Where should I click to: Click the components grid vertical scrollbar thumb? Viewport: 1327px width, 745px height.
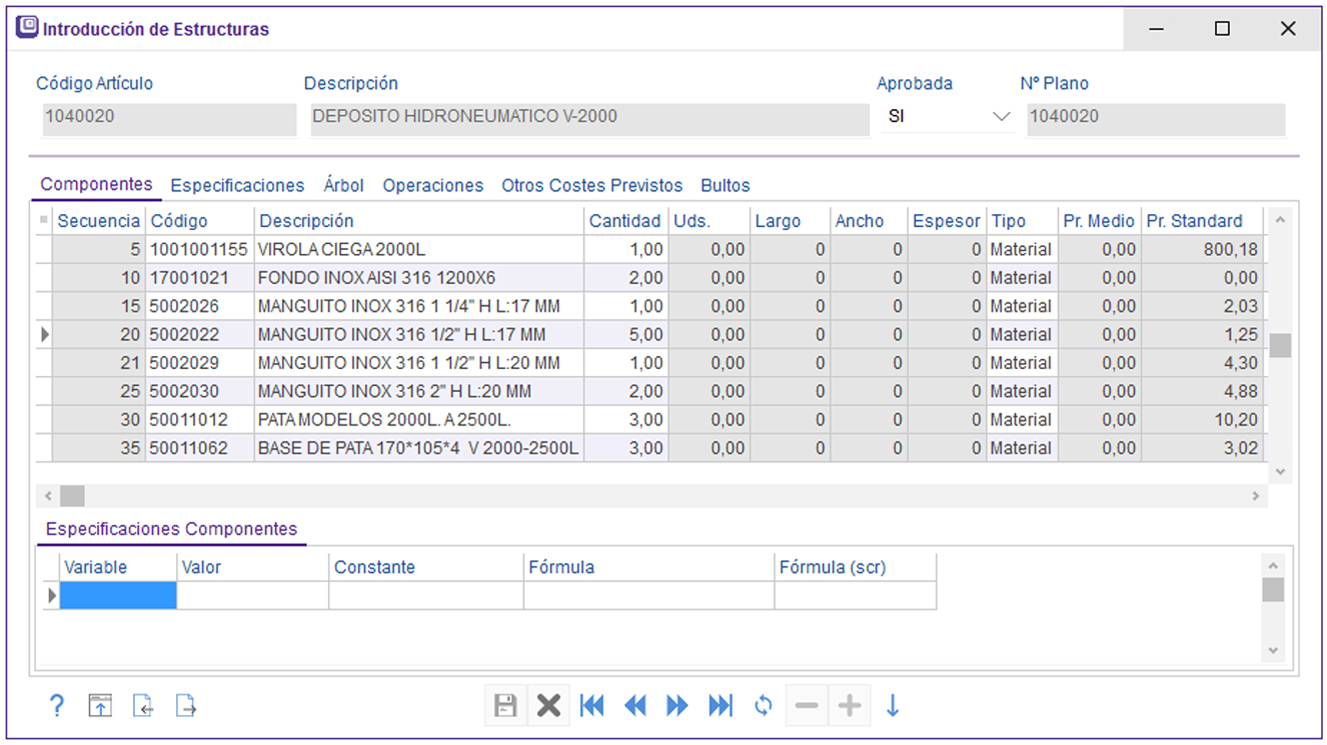pyautogui.click(x=1280, y=345)
